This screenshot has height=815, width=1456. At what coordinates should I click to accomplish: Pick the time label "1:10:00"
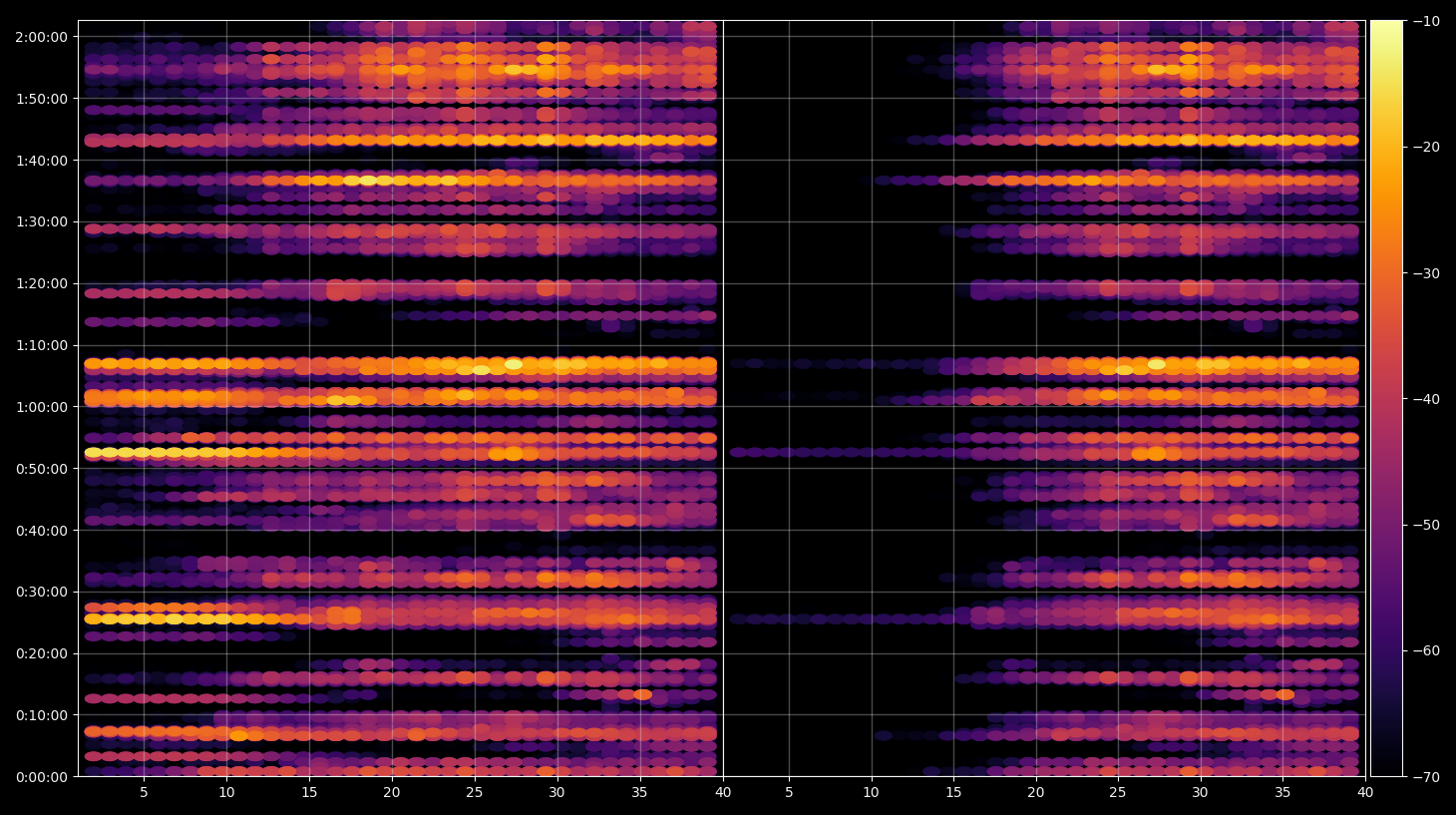(42, 346)
